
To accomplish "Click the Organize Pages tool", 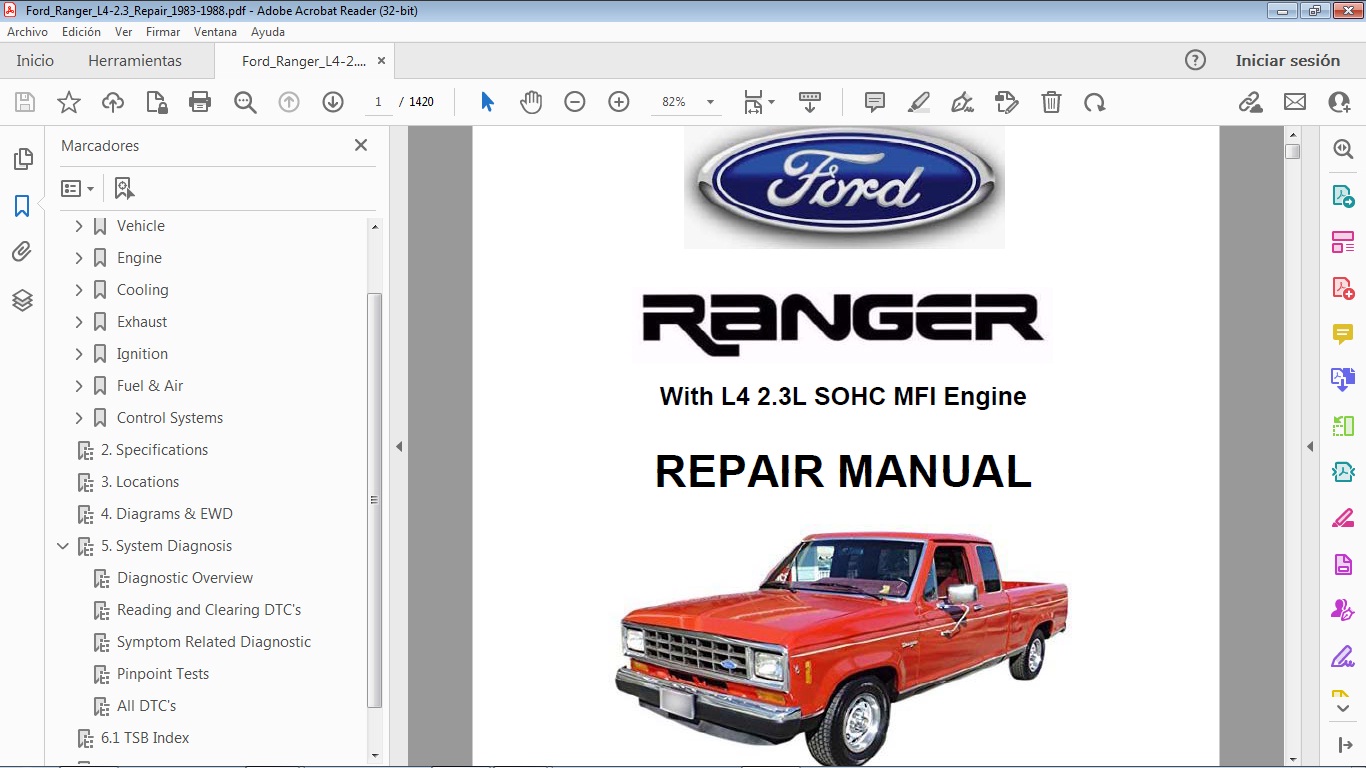I will [x=1342, y=240].
